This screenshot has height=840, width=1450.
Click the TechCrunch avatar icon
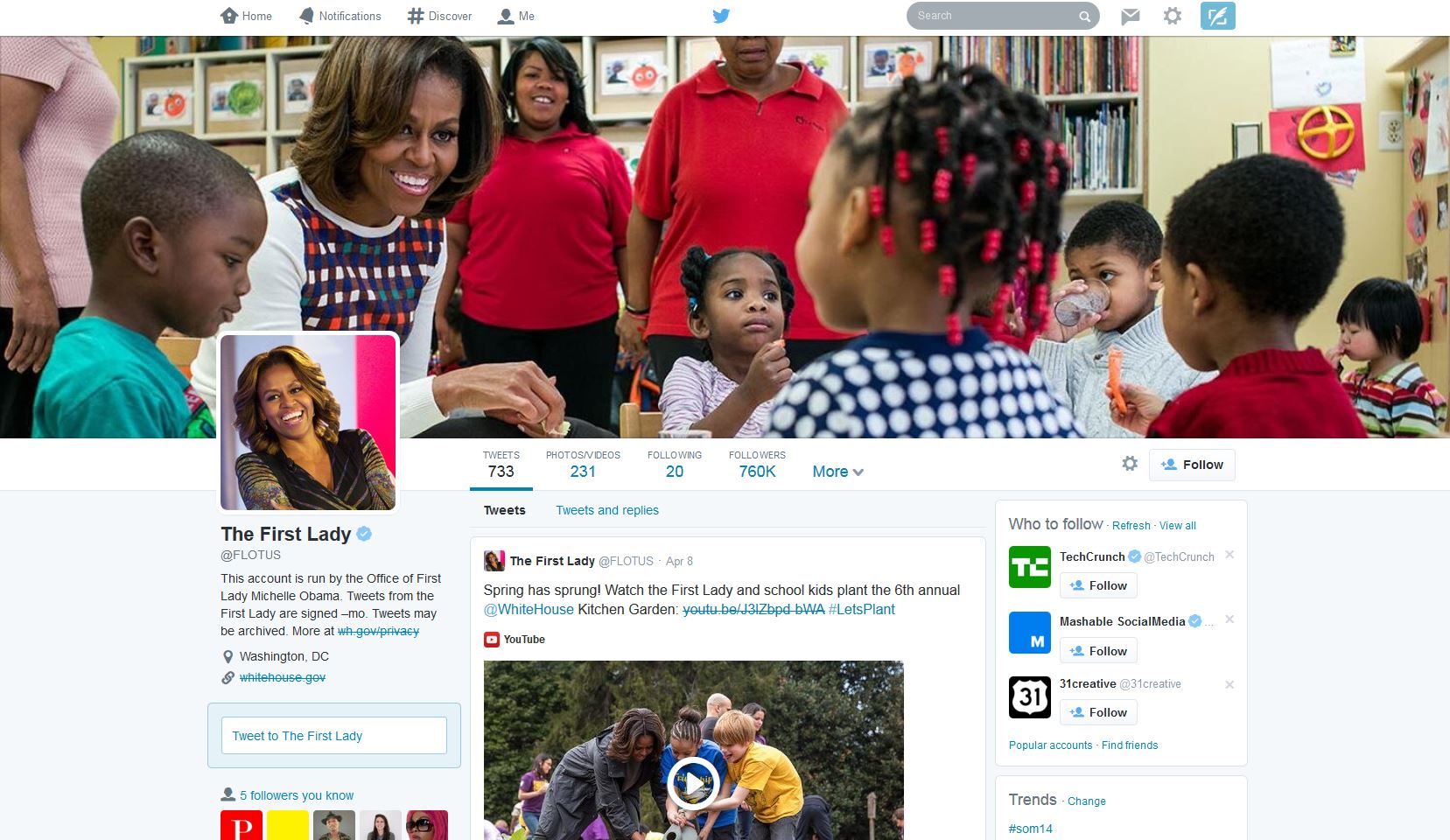point(1030,566)
